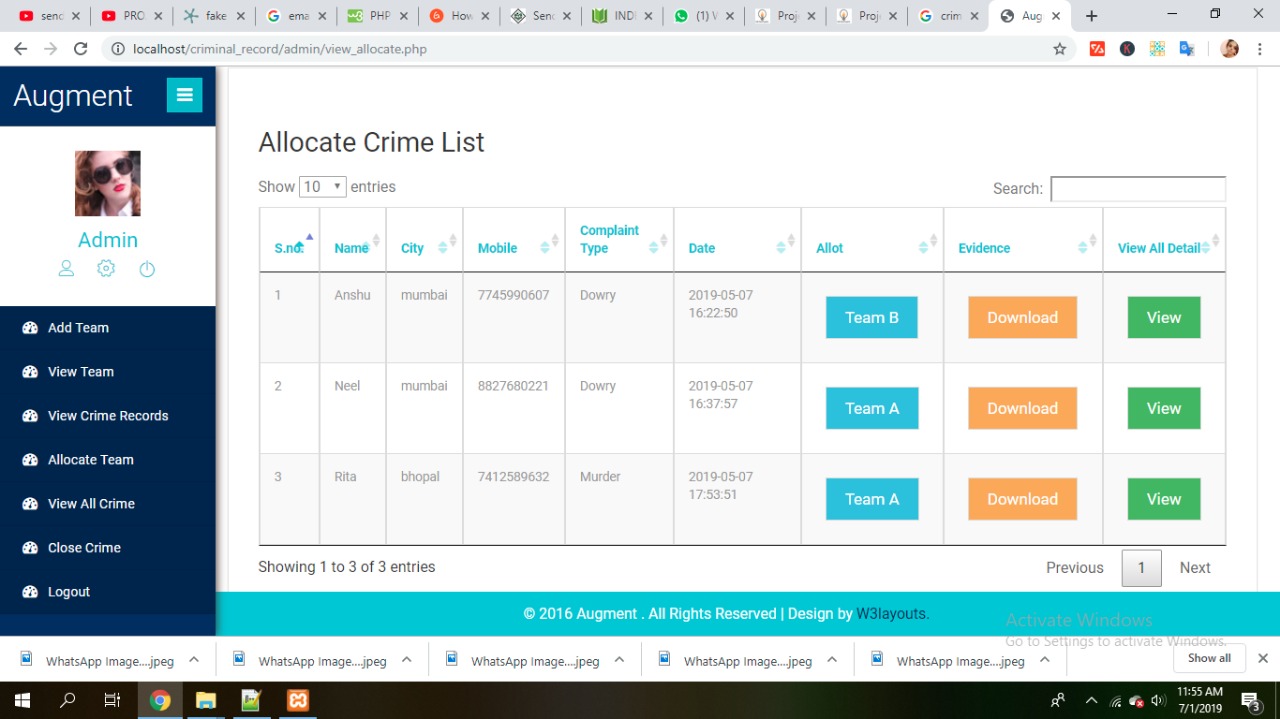Open XAMPP from the Windows taskbar
Screen dimensions: 1280x719
[x=297, y=700]
